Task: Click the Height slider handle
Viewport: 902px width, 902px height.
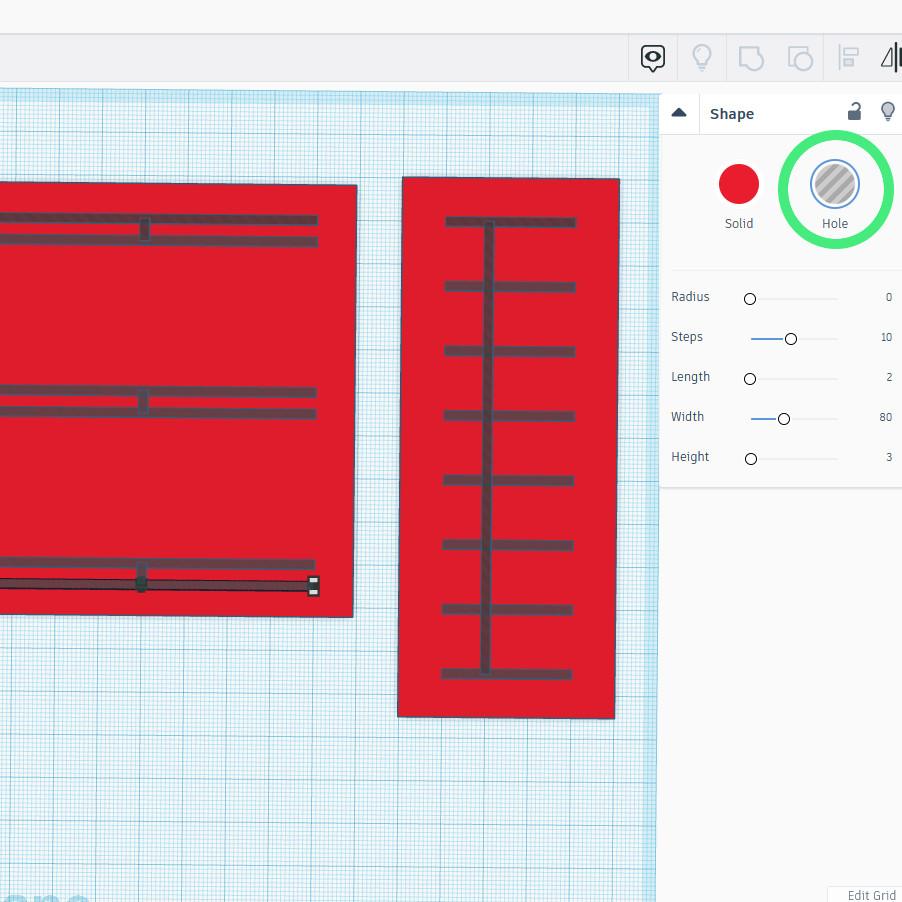Action: [751, 459]
